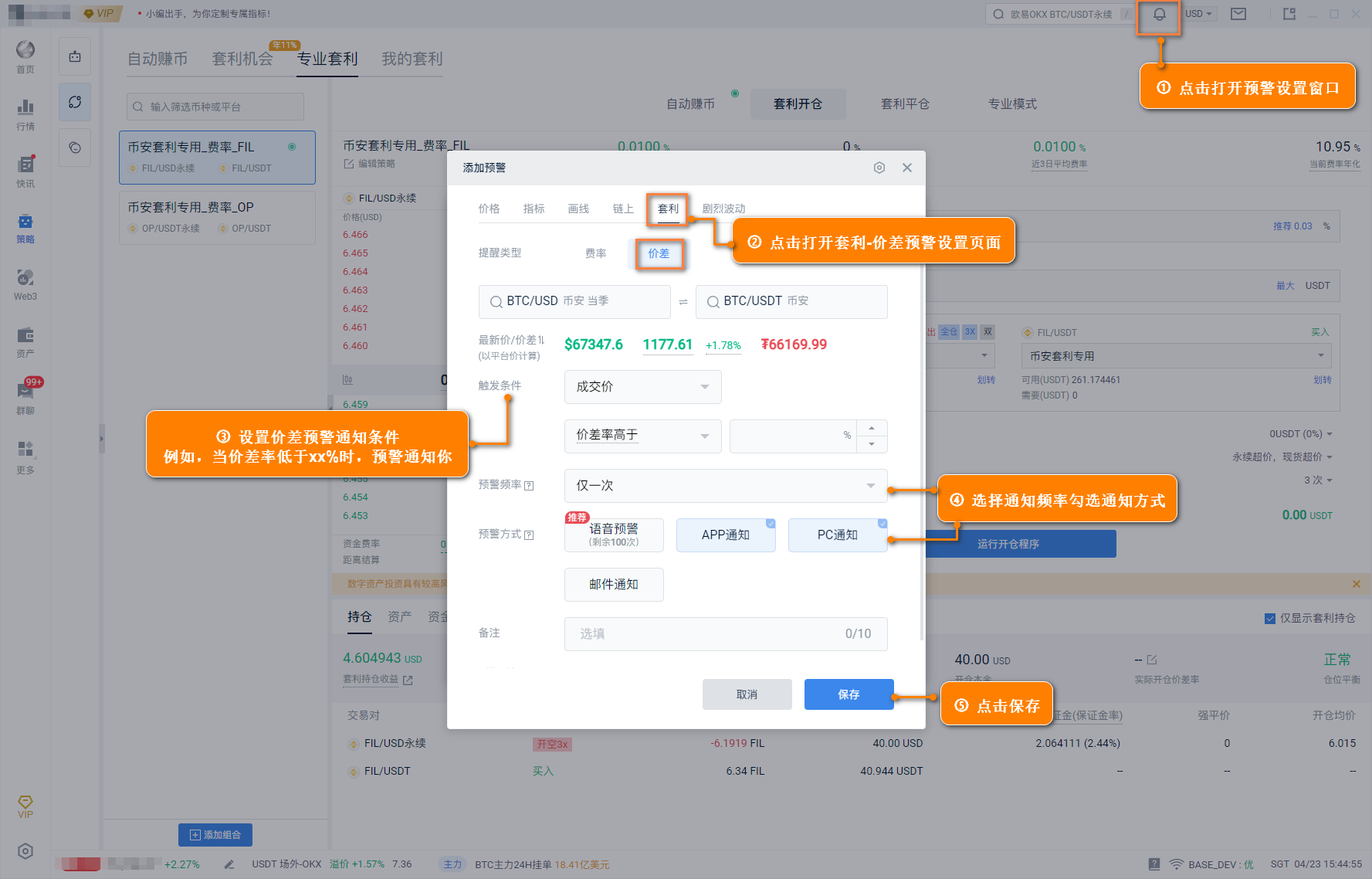Select the 价差 reminder type
The width and height of the screenshot is (1372, 879).
click(x=659, y=253)
